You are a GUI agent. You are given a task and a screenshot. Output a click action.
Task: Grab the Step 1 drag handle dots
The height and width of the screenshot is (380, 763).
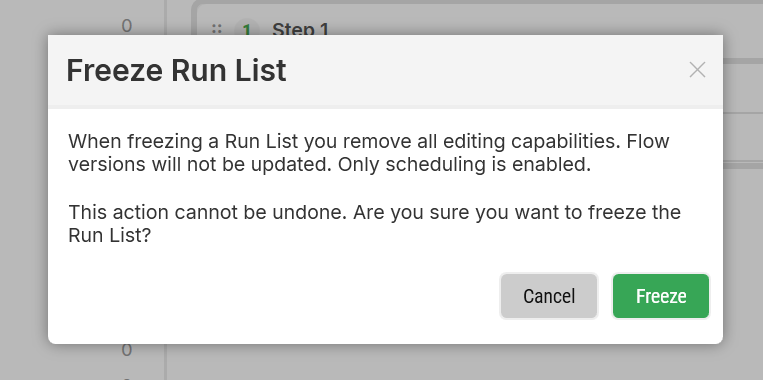[217, 29]
